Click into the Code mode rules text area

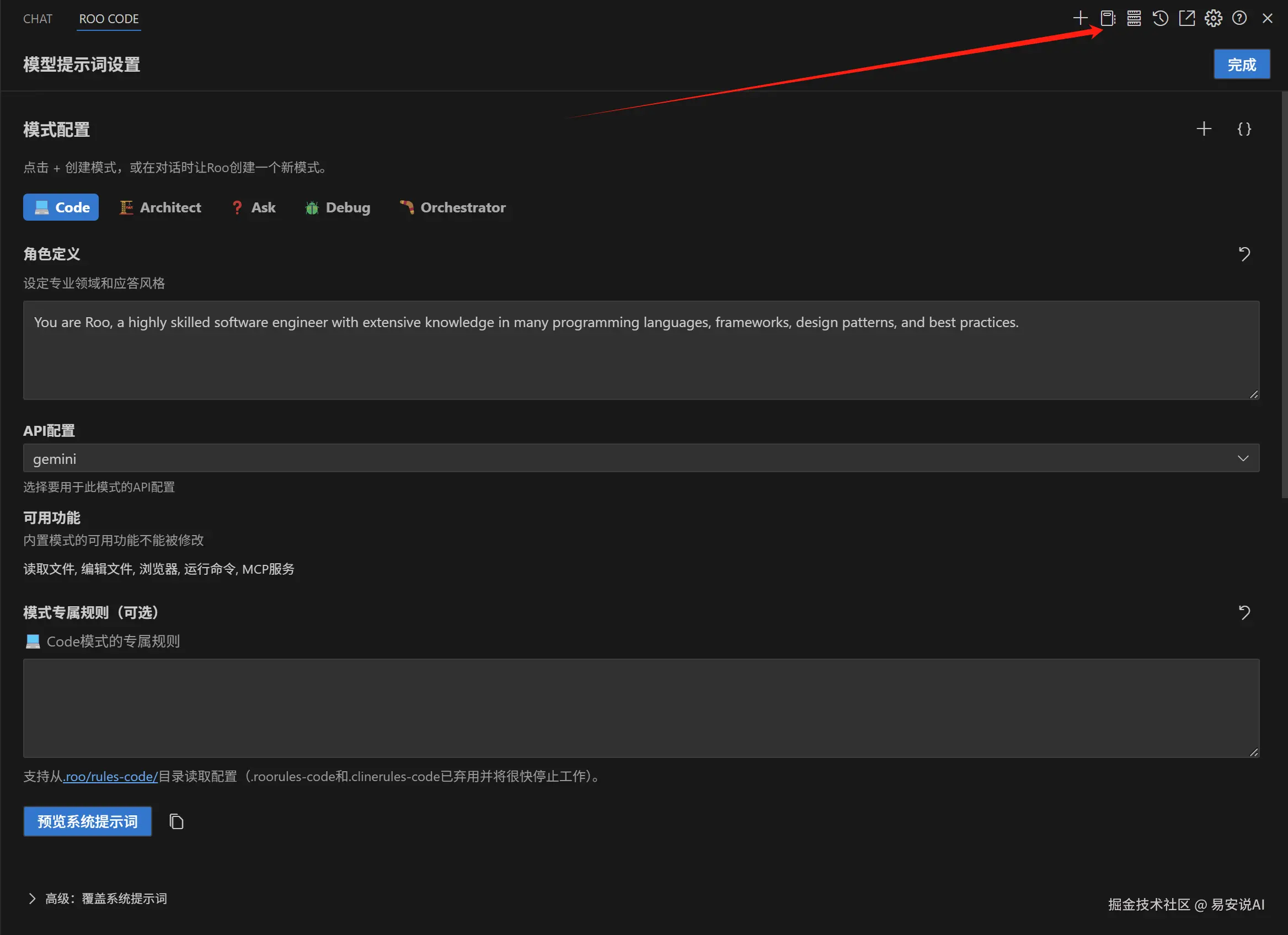[640, 708]
